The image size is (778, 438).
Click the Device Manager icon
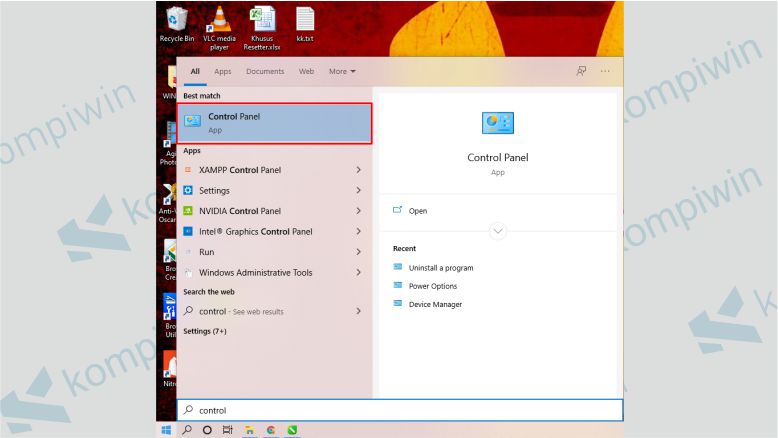point(397,304)
